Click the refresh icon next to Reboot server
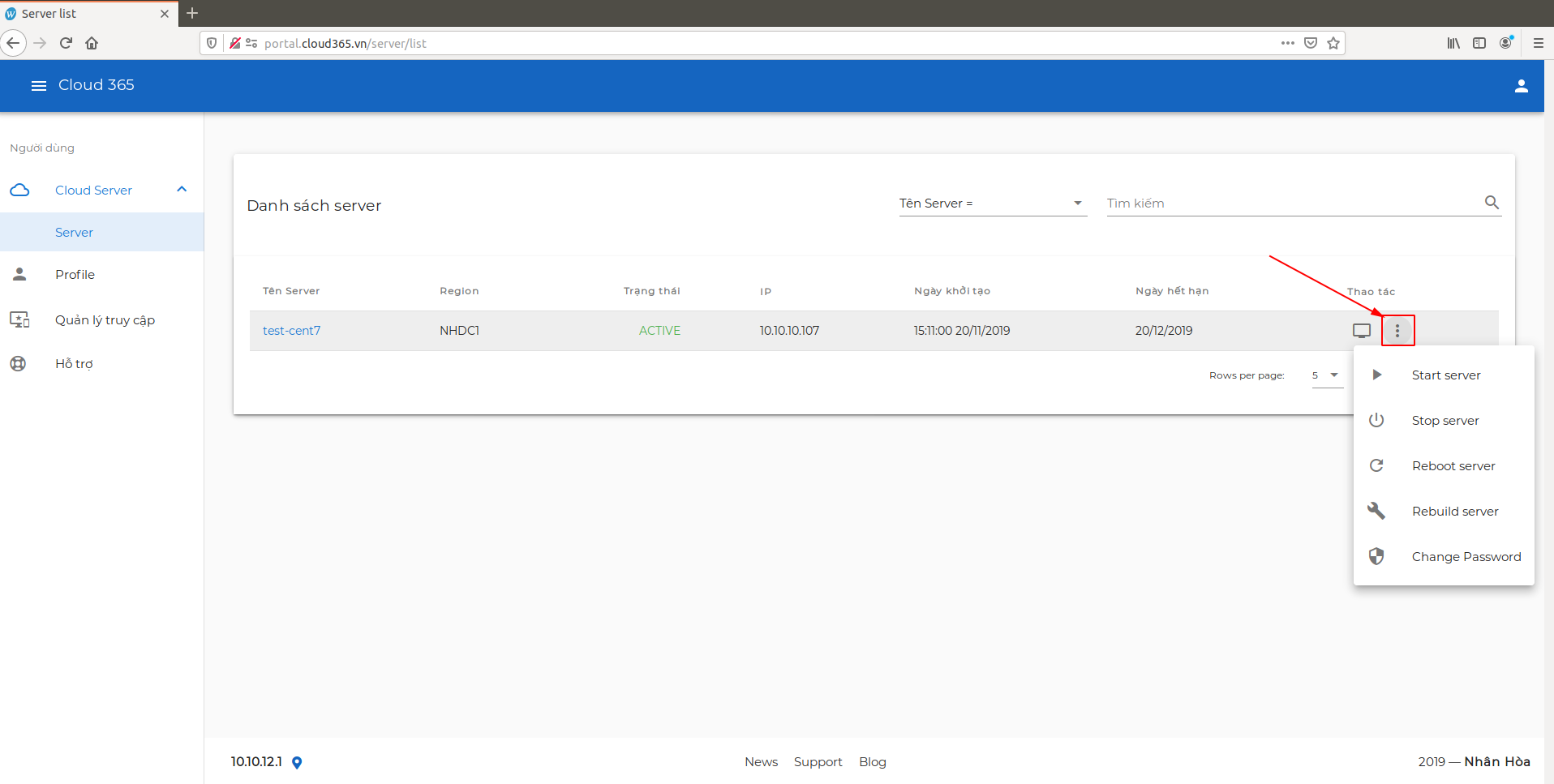 1376,465
